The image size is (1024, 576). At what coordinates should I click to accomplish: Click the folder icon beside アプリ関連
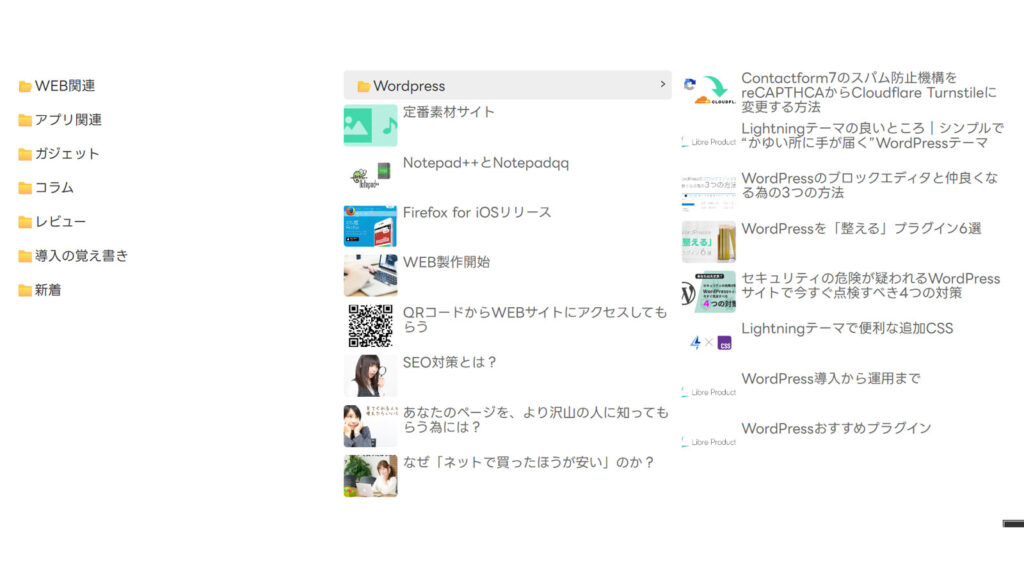(x=25, y=120)
